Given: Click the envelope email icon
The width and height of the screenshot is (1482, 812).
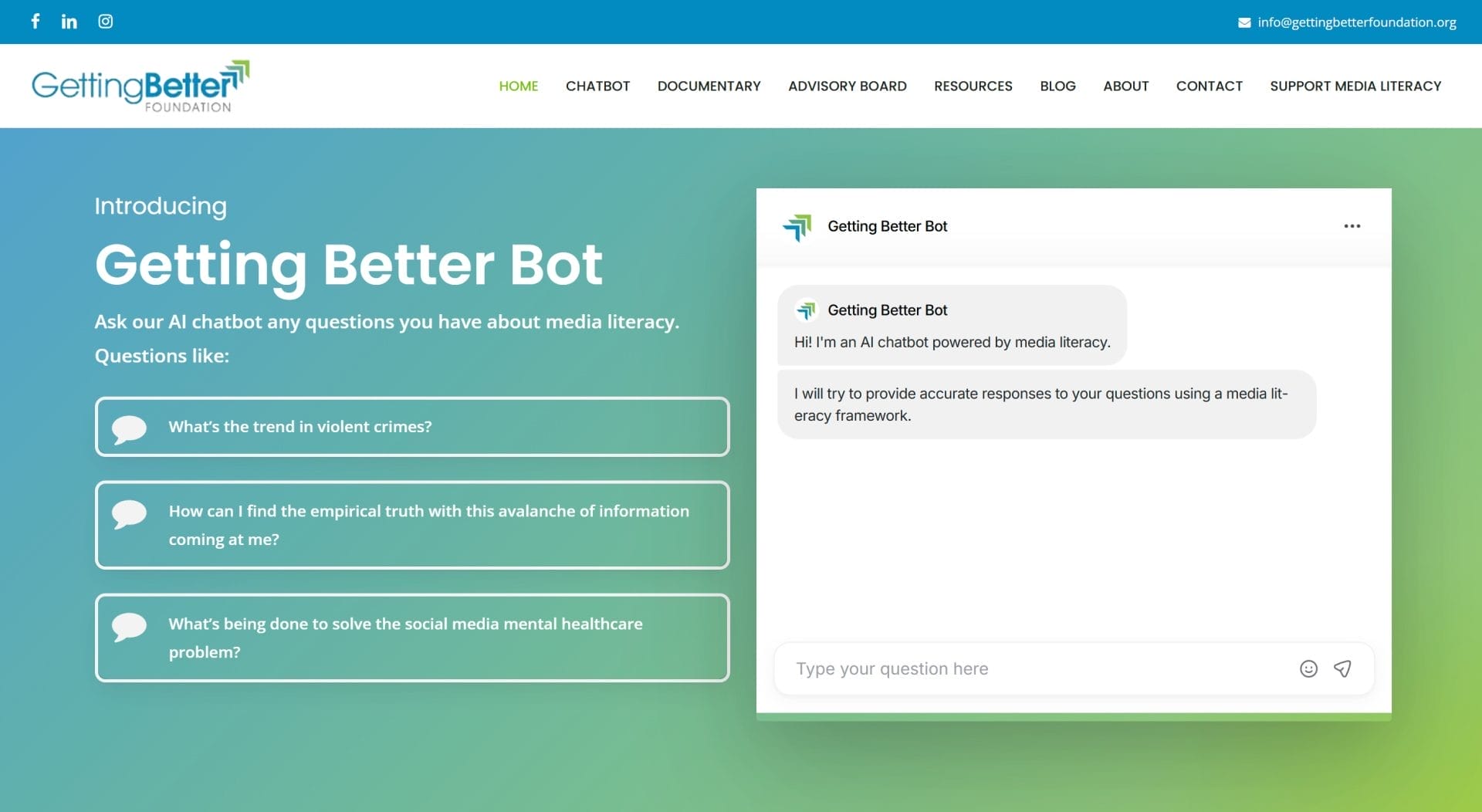Looking at the screenshot, I should pos(1244,22).
